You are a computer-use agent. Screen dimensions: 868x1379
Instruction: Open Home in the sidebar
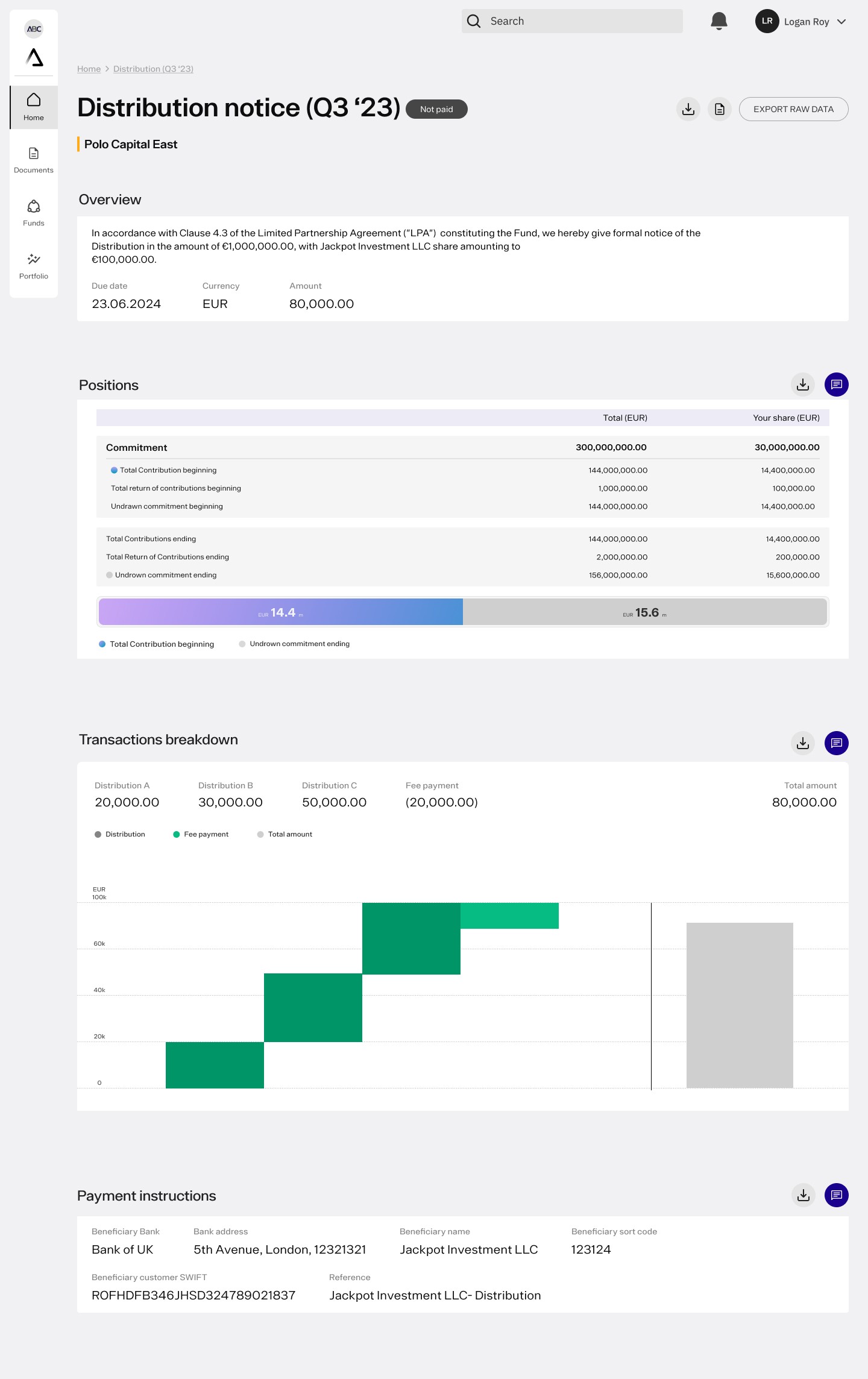(34, 107)
